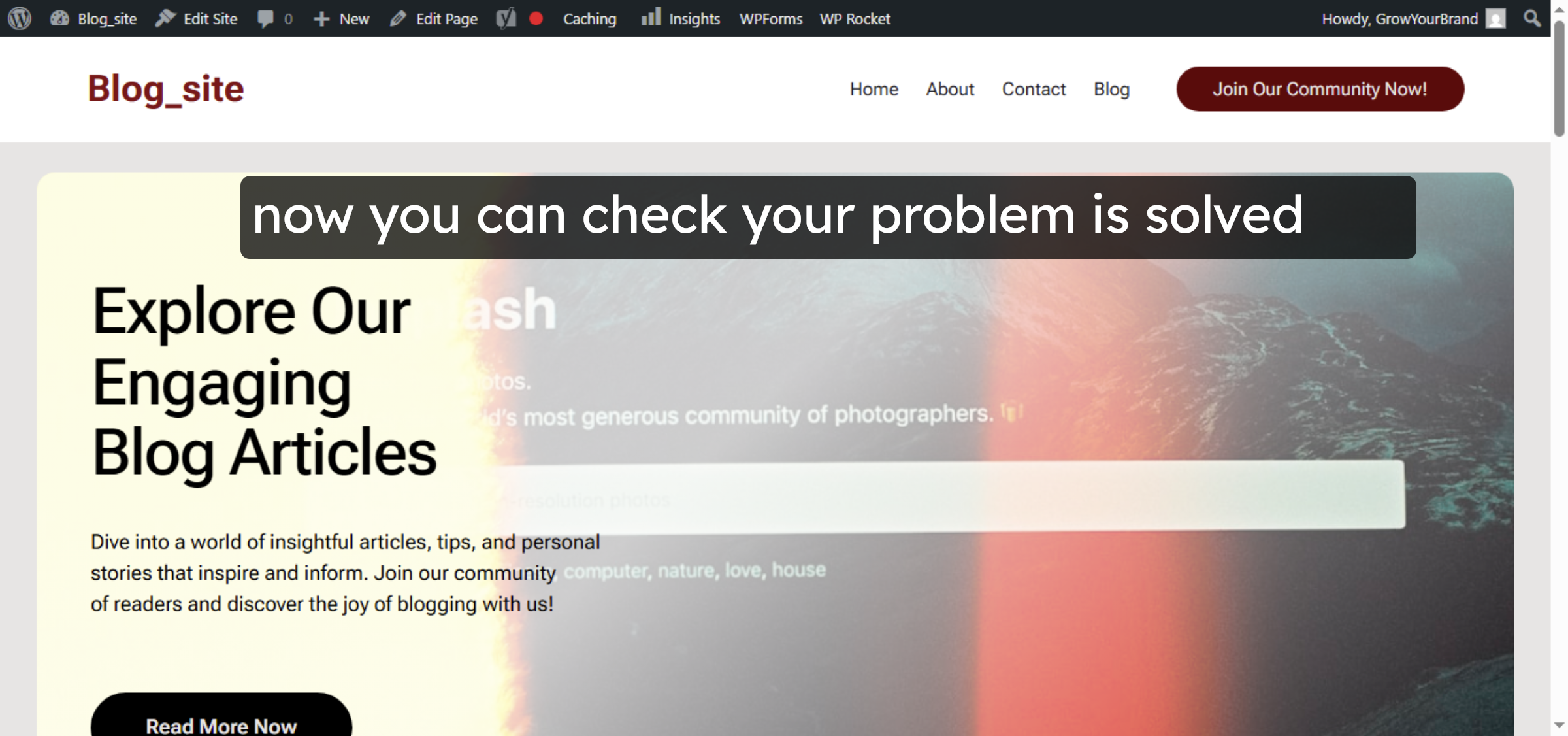Click the Join Our Community Now button
This screenshot has height=736, width=1568.
[x=1320, y=89]
